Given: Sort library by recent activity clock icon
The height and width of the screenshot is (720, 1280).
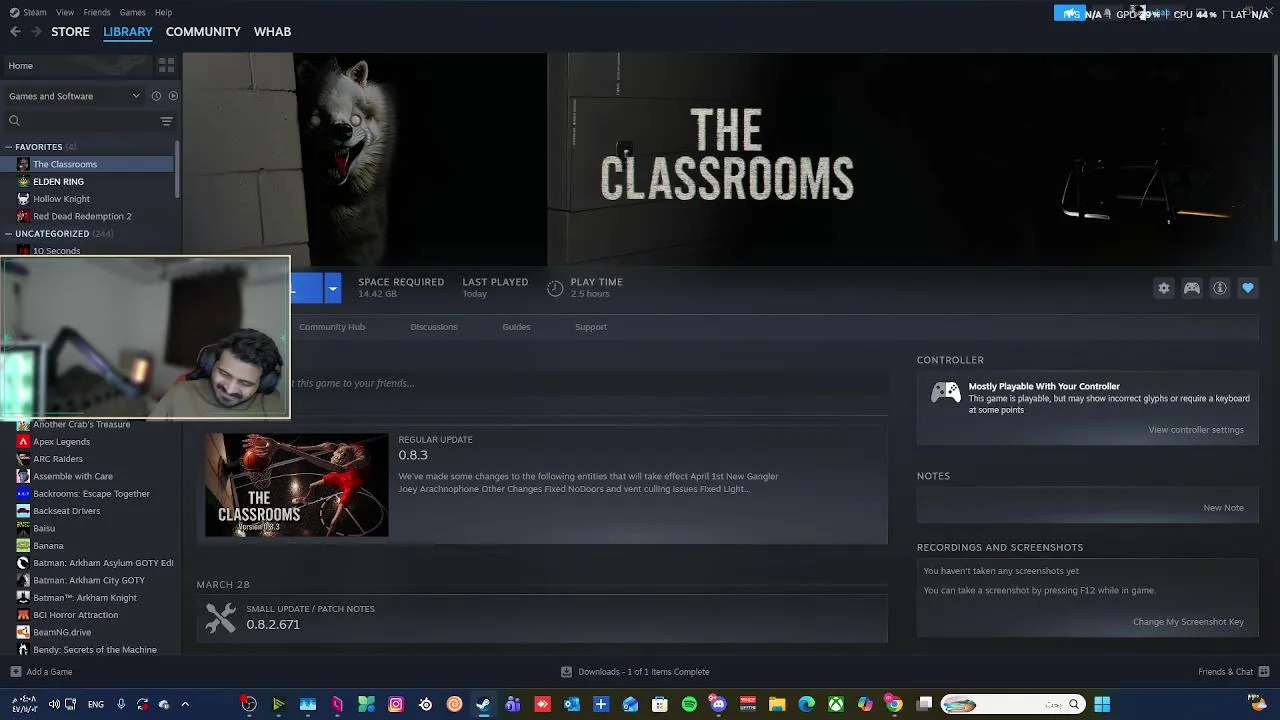Looking at the screenshot, I should [156, 96].
